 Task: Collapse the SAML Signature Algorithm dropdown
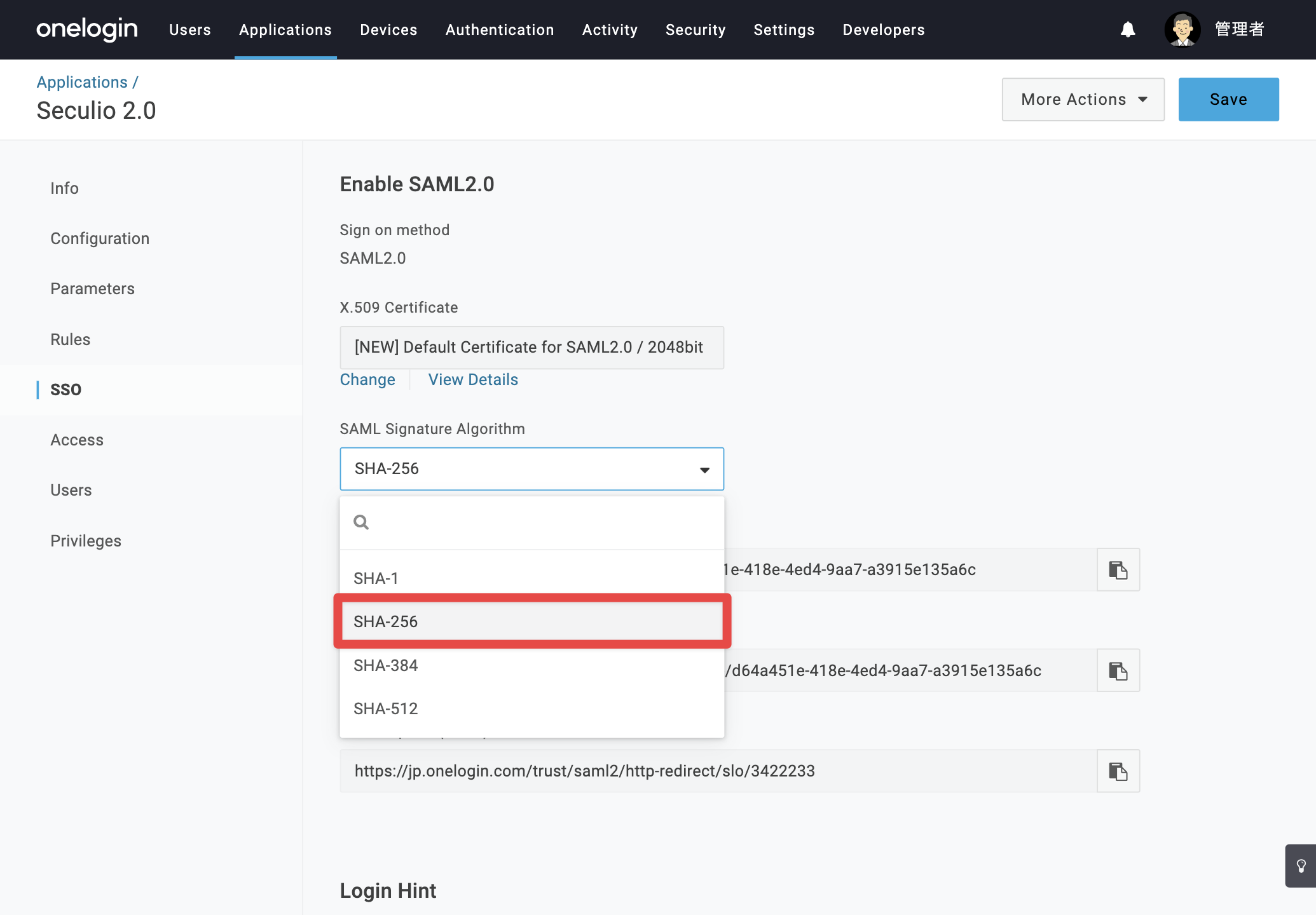coord(532,469)
